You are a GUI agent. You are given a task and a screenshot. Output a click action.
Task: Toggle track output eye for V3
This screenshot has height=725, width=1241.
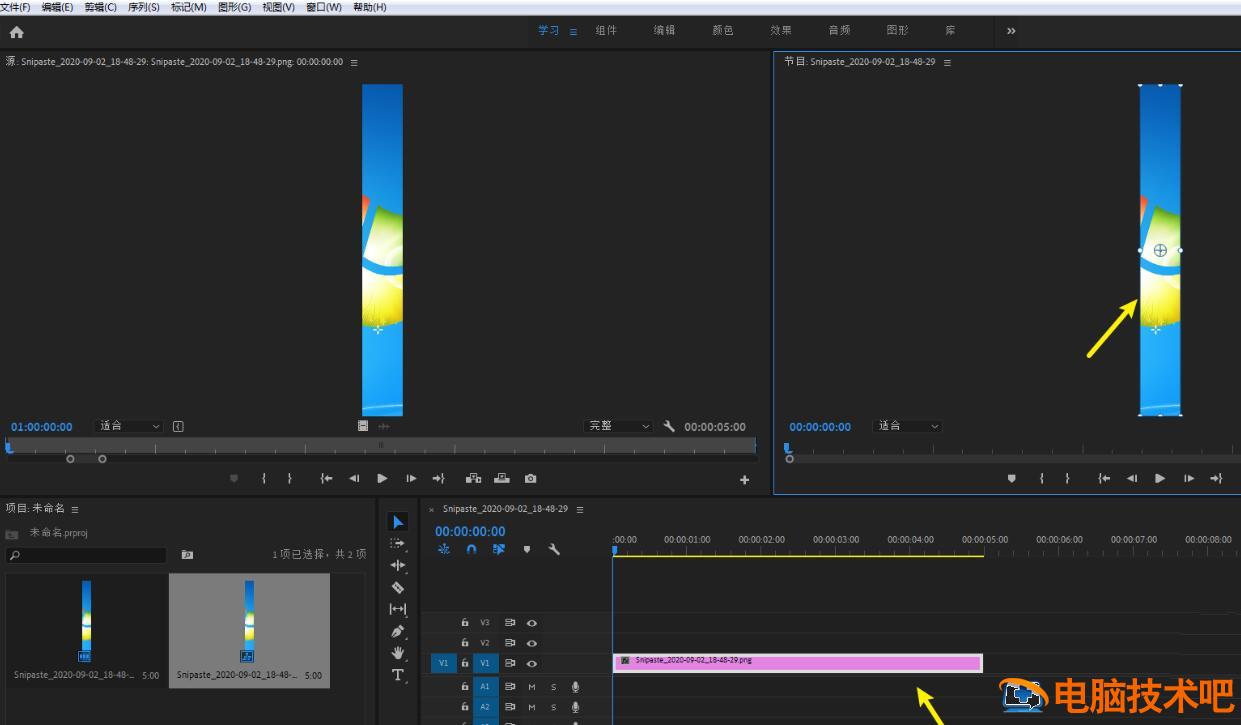tap(532, 623)
